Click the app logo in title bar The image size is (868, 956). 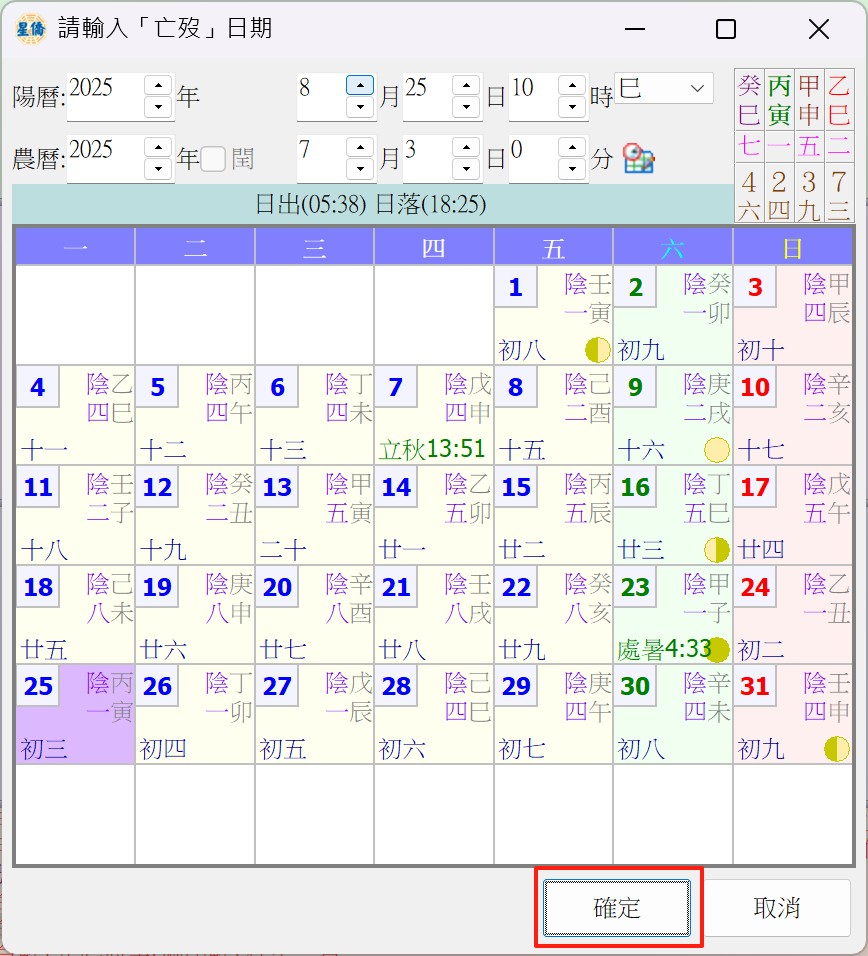point(30,29)
